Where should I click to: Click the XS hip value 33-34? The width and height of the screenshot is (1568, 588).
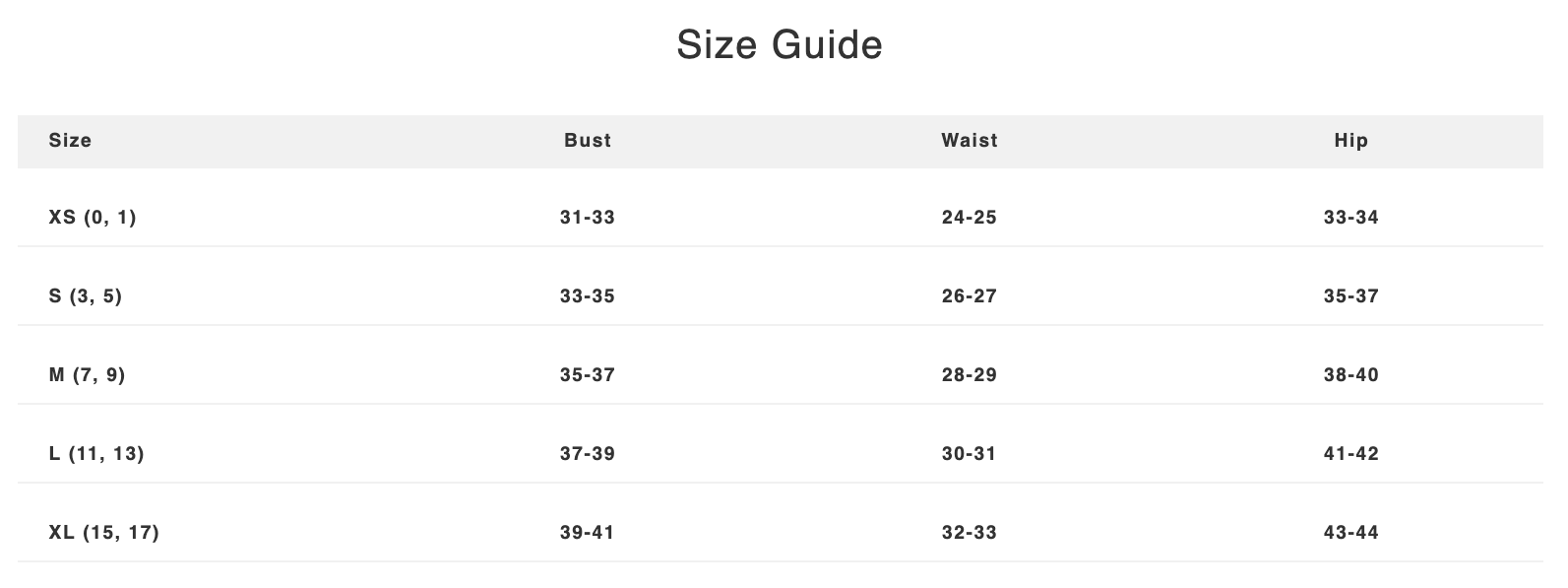point(1350,218)
